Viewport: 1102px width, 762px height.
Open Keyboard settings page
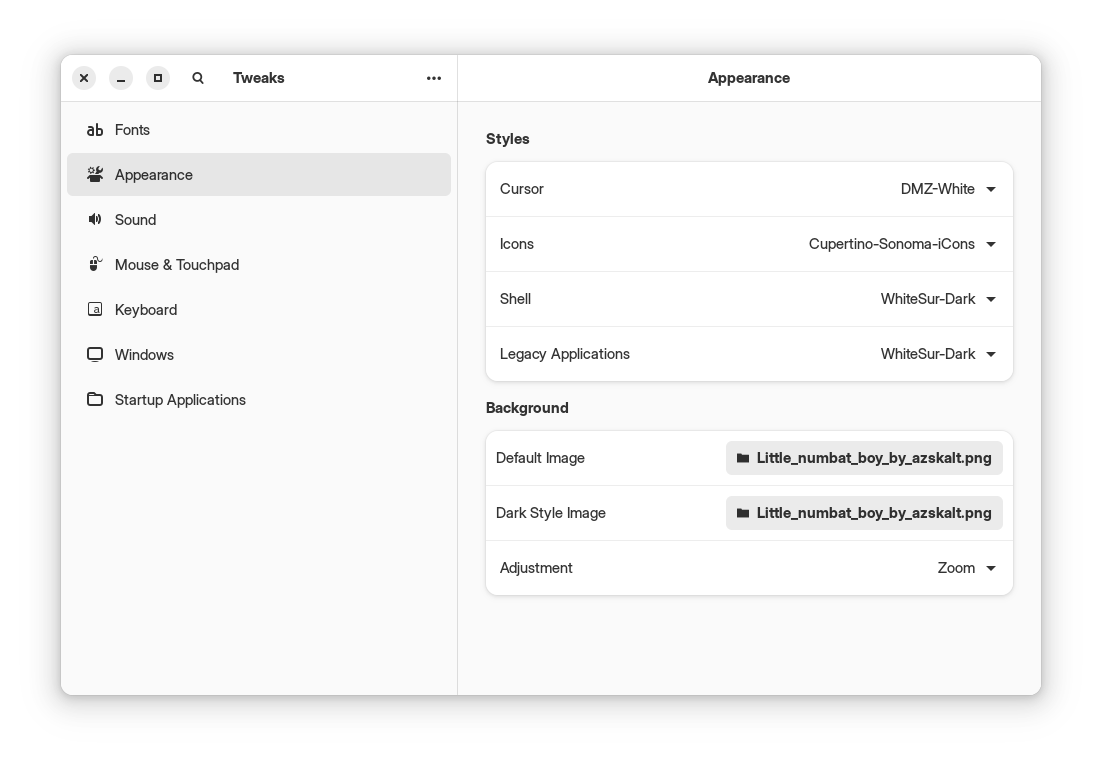click(x=259, y=309)
